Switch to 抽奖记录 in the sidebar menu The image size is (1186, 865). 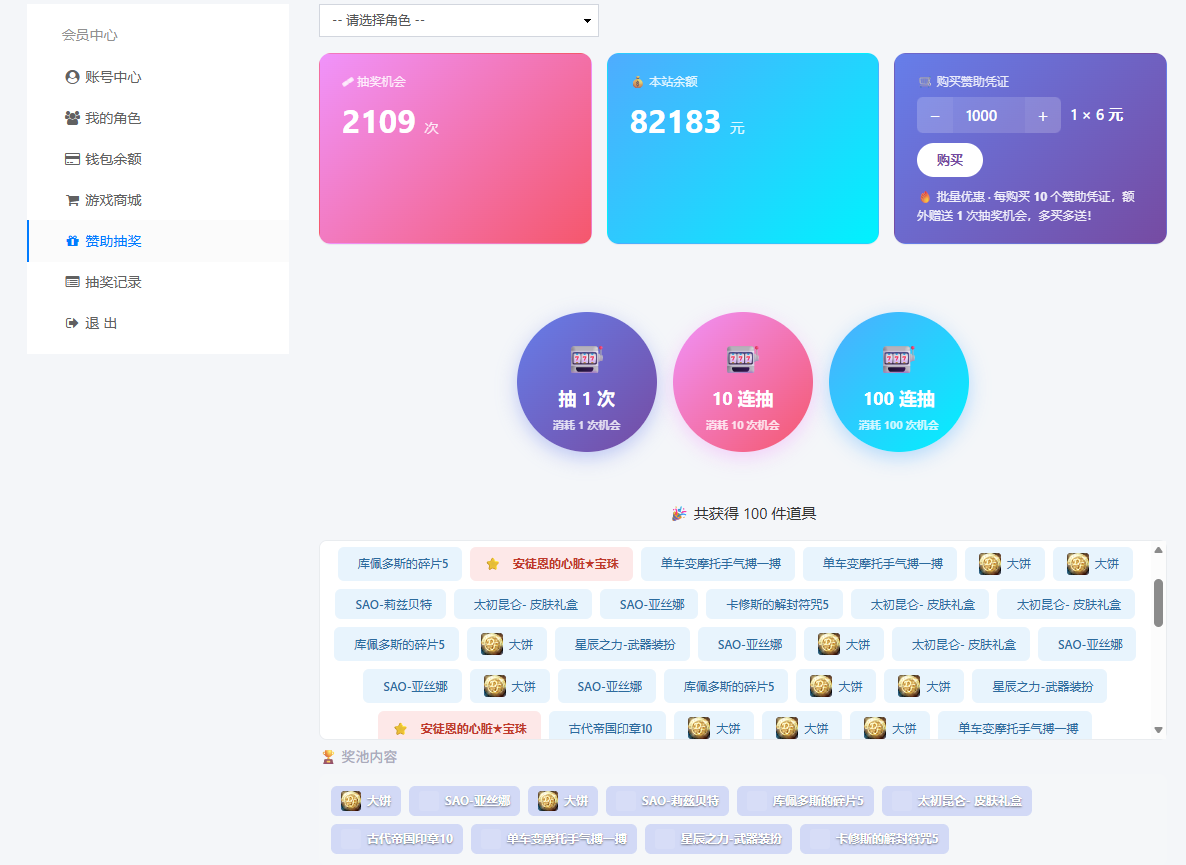pyautogui.click(x=105, y=282)
